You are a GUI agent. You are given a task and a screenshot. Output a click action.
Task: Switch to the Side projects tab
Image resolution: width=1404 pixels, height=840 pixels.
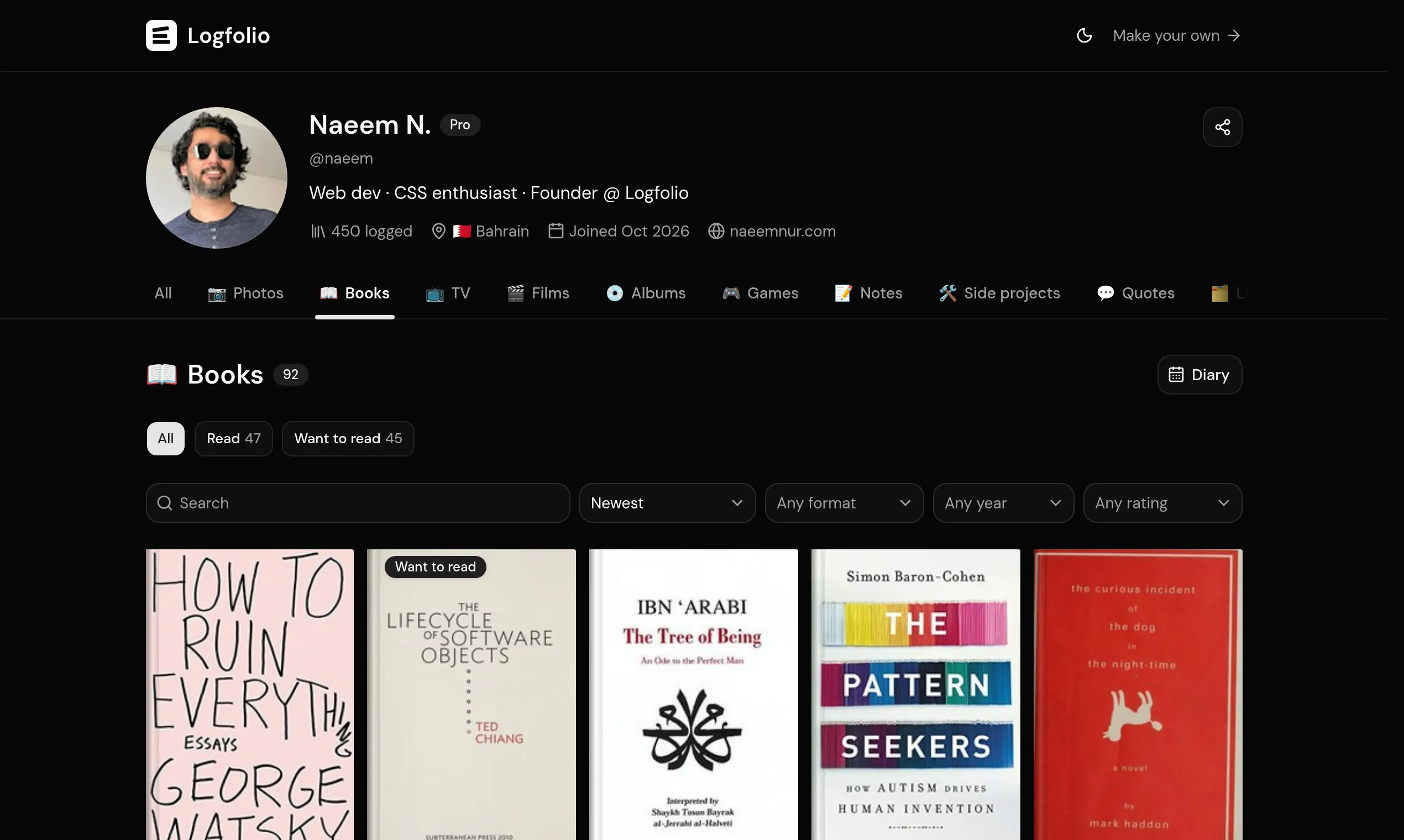click(x=999, y=293)
